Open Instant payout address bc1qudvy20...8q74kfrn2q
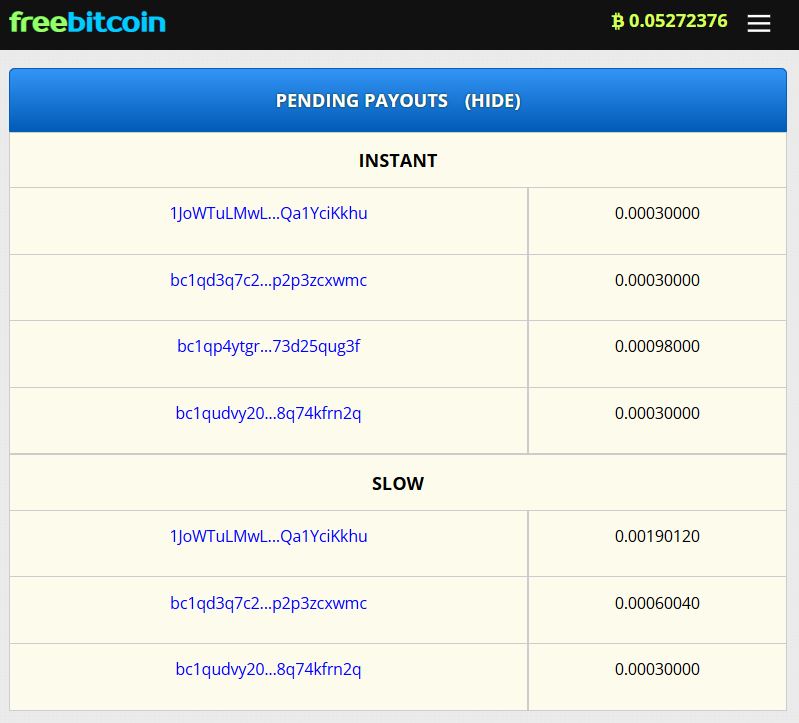Image resolution: width=799 pixels, height=723 pixels. tap(268, 413)
